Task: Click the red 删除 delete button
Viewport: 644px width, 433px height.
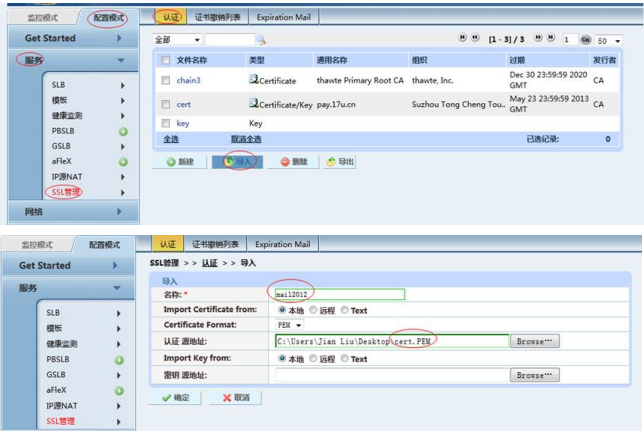Action: click(293, 161)
